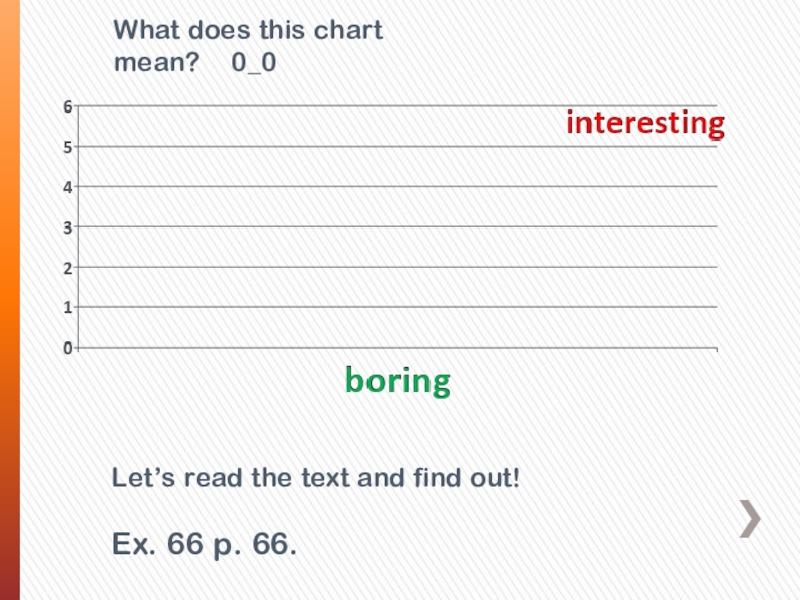Select the red "interesting" label

(x=645, y=124)
